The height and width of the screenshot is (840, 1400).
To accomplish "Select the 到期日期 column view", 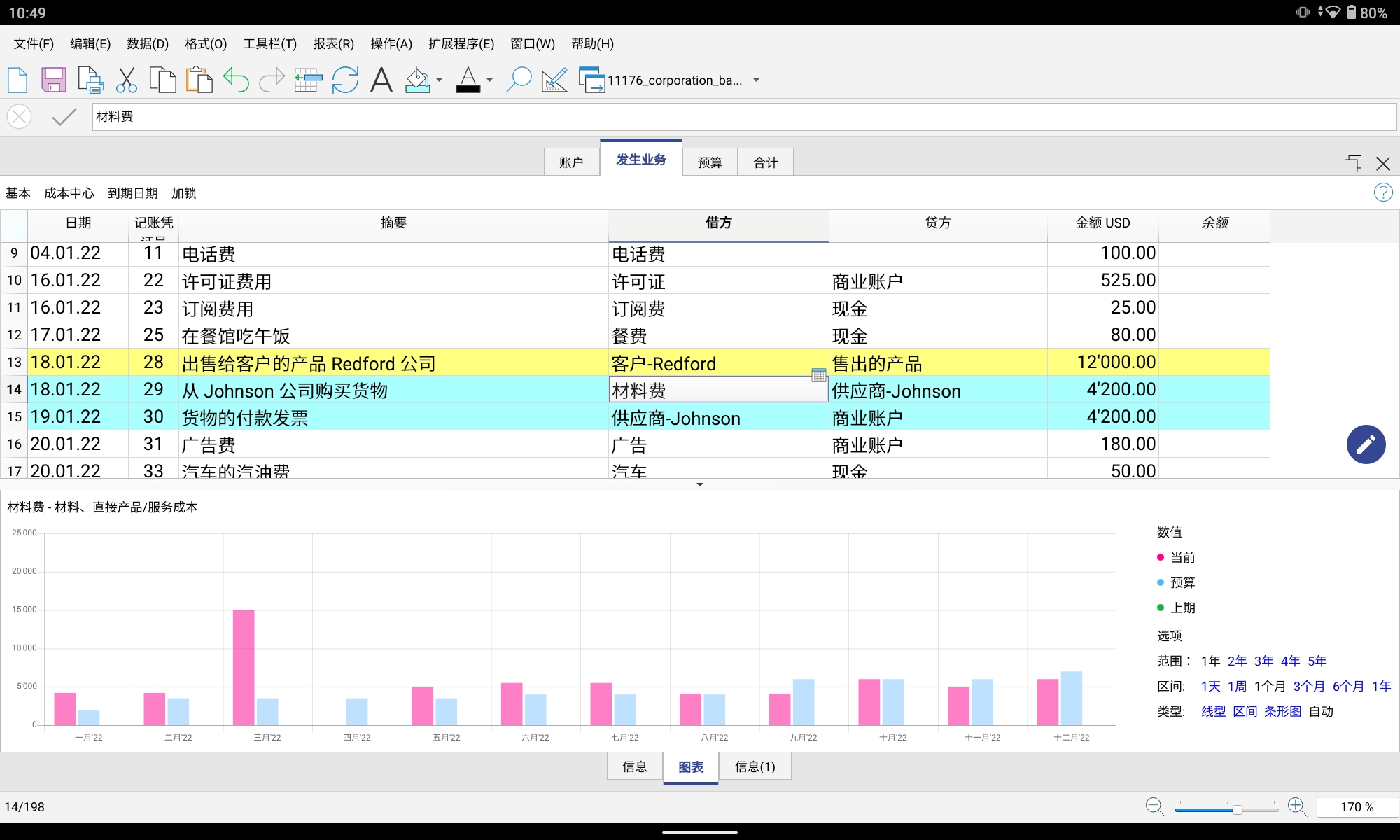I will 133,193.
